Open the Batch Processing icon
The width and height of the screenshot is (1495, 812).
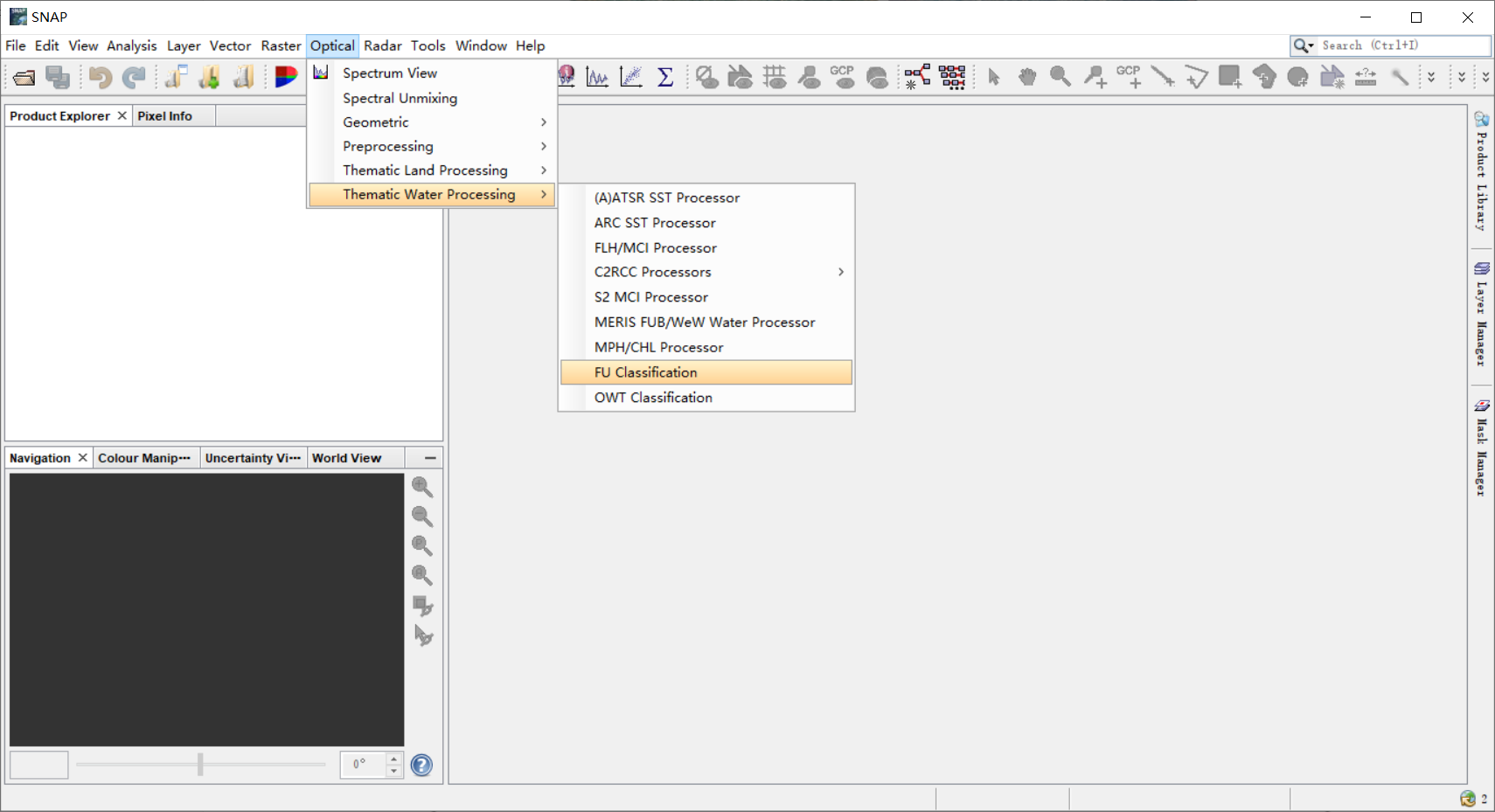point(952,77)
